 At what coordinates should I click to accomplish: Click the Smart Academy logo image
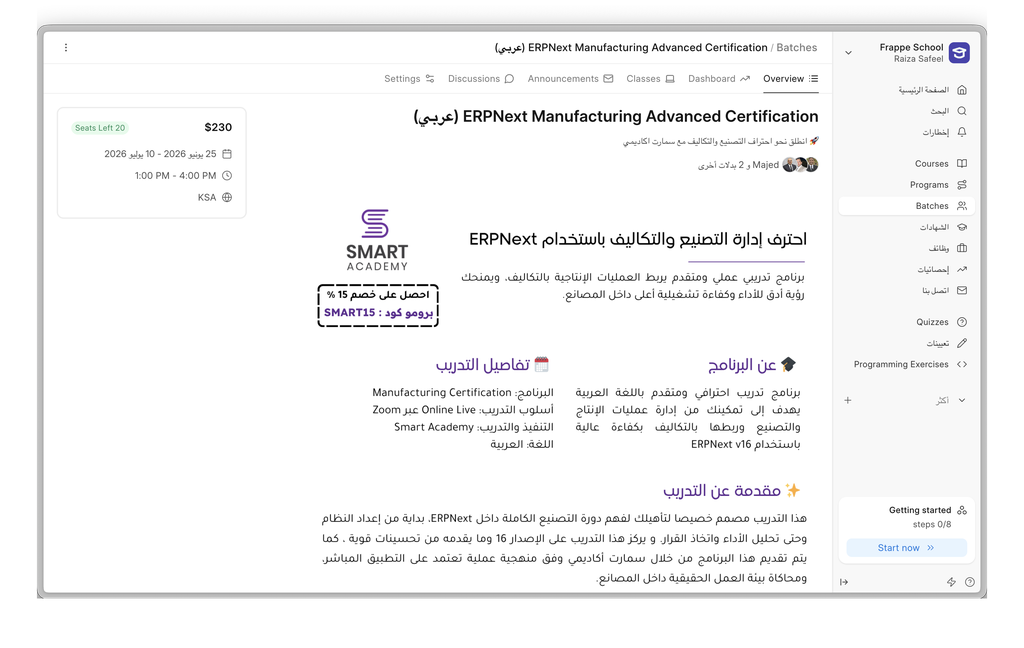[377, 240]
